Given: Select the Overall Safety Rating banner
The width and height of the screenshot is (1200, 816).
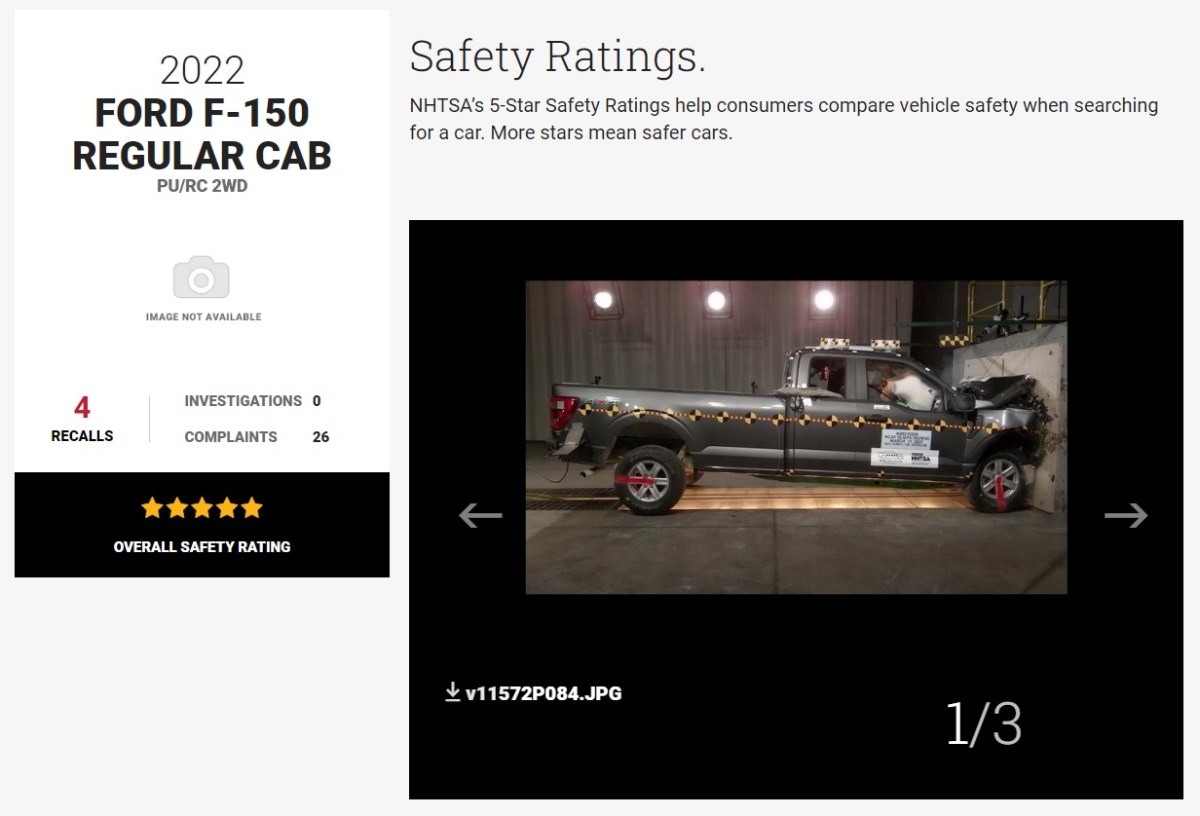Looking at the screenshot, I should pyautogui.click(x=202, y=525).
